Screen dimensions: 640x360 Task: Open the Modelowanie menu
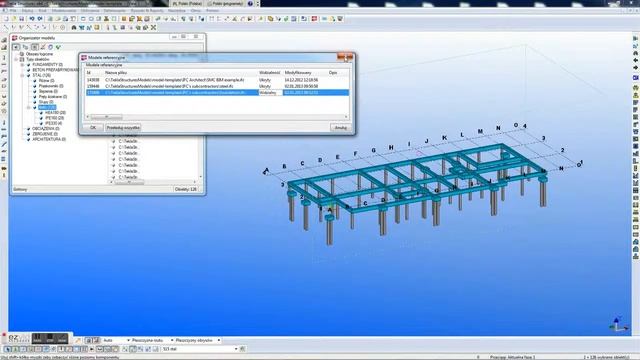(64, 11)
